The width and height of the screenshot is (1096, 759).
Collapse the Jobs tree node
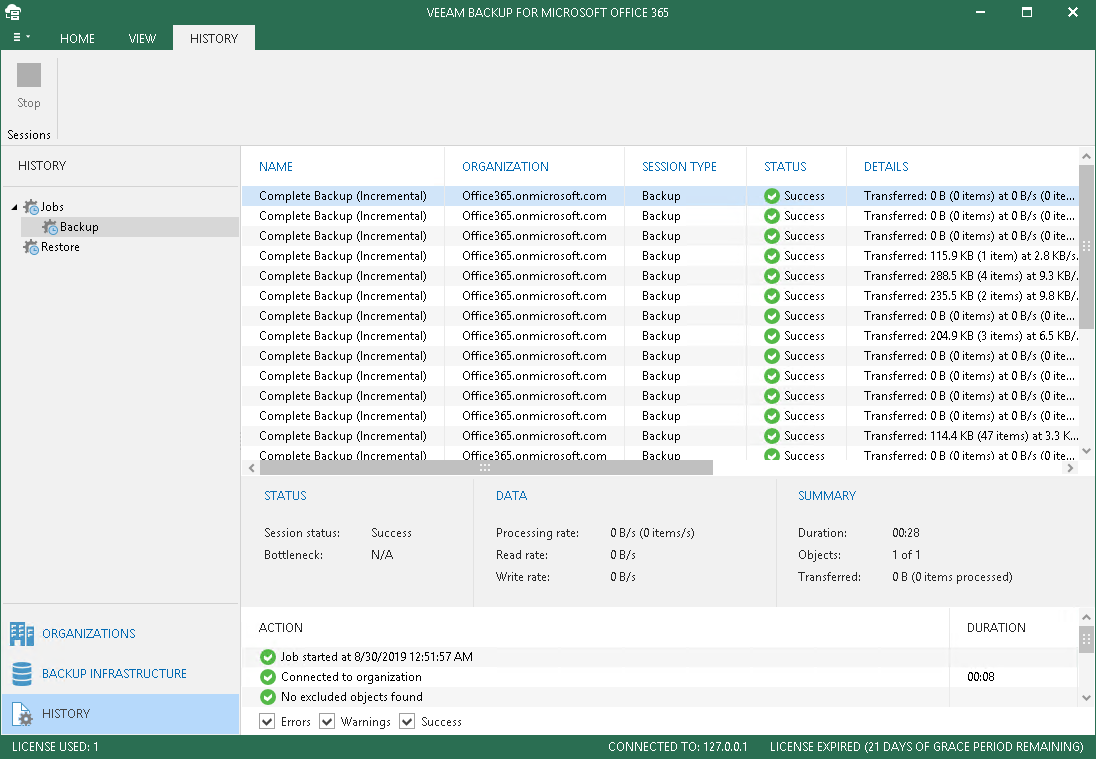pos(14,207)
